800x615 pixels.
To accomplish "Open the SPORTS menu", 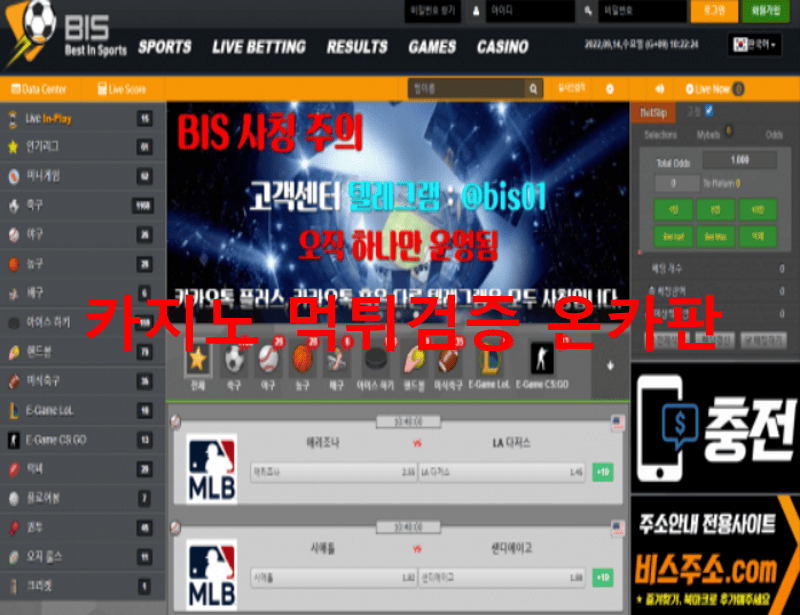I will click(165, 47).
